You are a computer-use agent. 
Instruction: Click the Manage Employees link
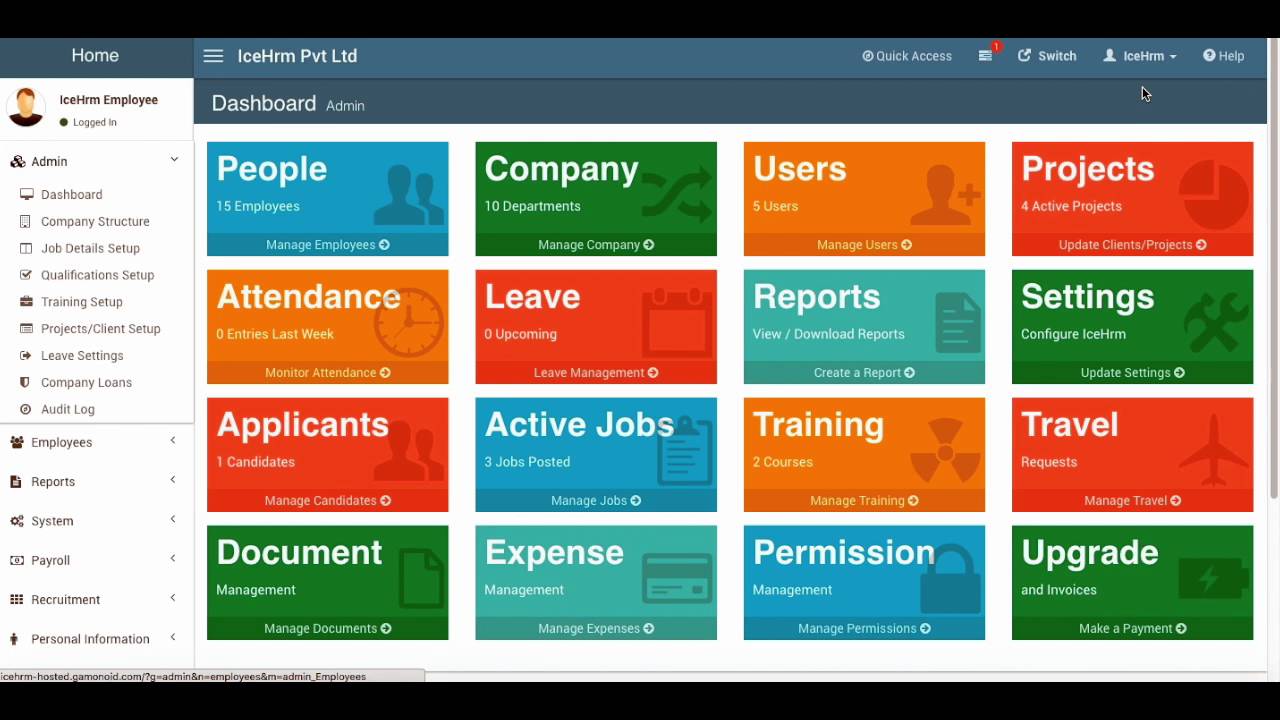pos(328,245)
